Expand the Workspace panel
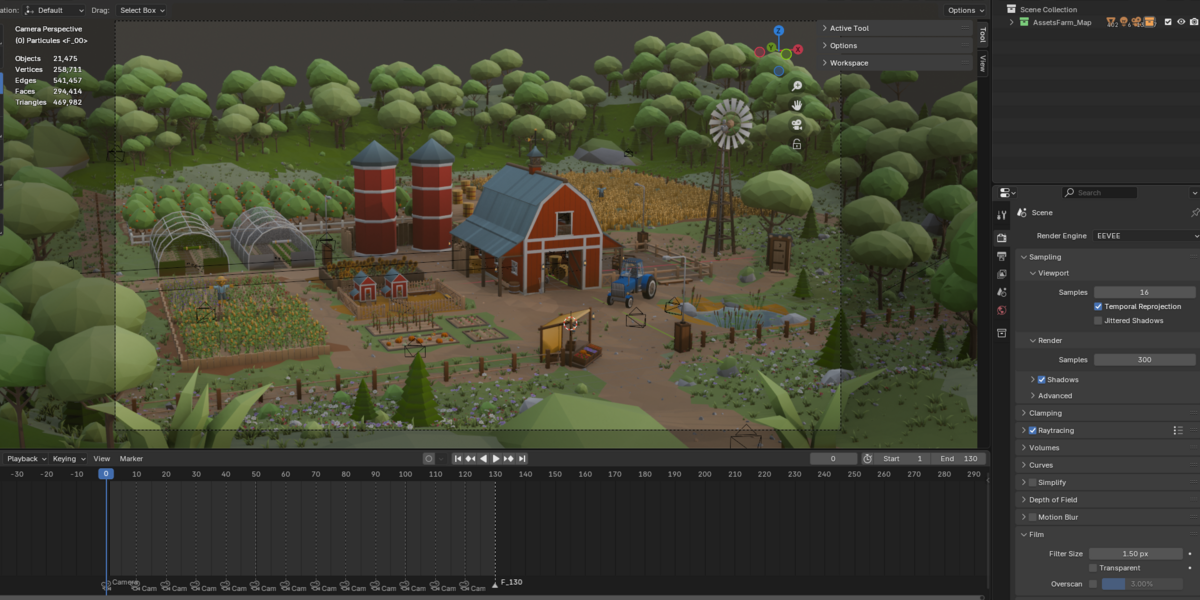Image resolution: width=1200 pixels, height=600 pixels. coord(897,62)
